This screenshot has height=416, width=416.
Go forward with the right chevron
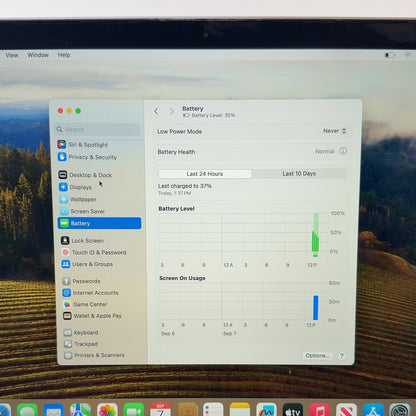[x=171, y=111]
